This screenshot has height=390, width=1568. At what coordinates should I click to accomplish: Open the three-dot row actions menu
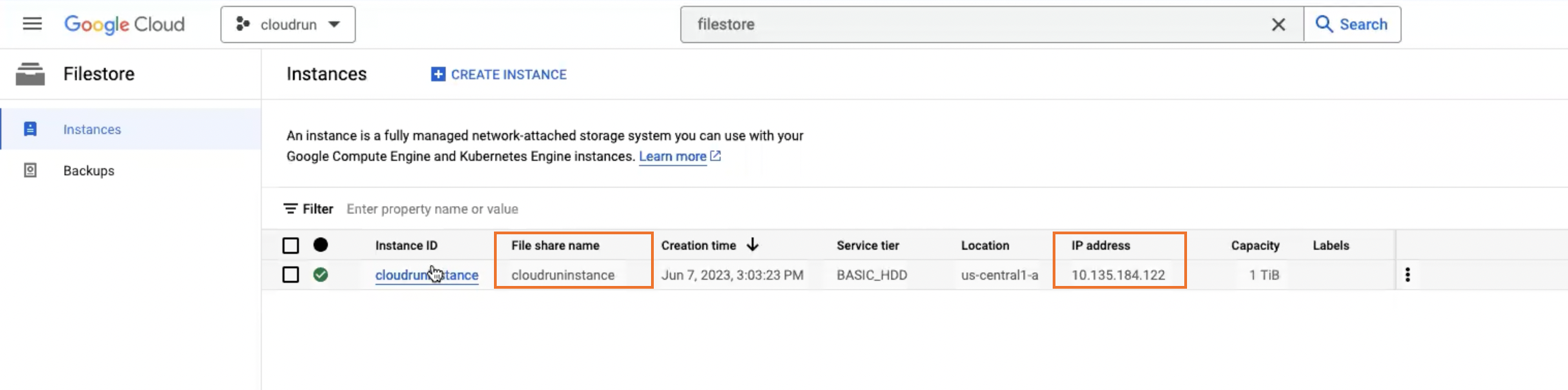[1407, 275]
